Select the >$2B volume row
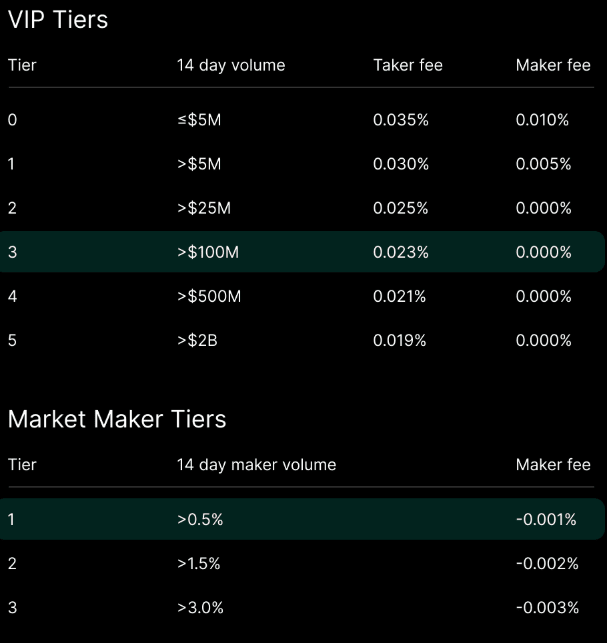The image size is (607, 643). pos(302,340)
